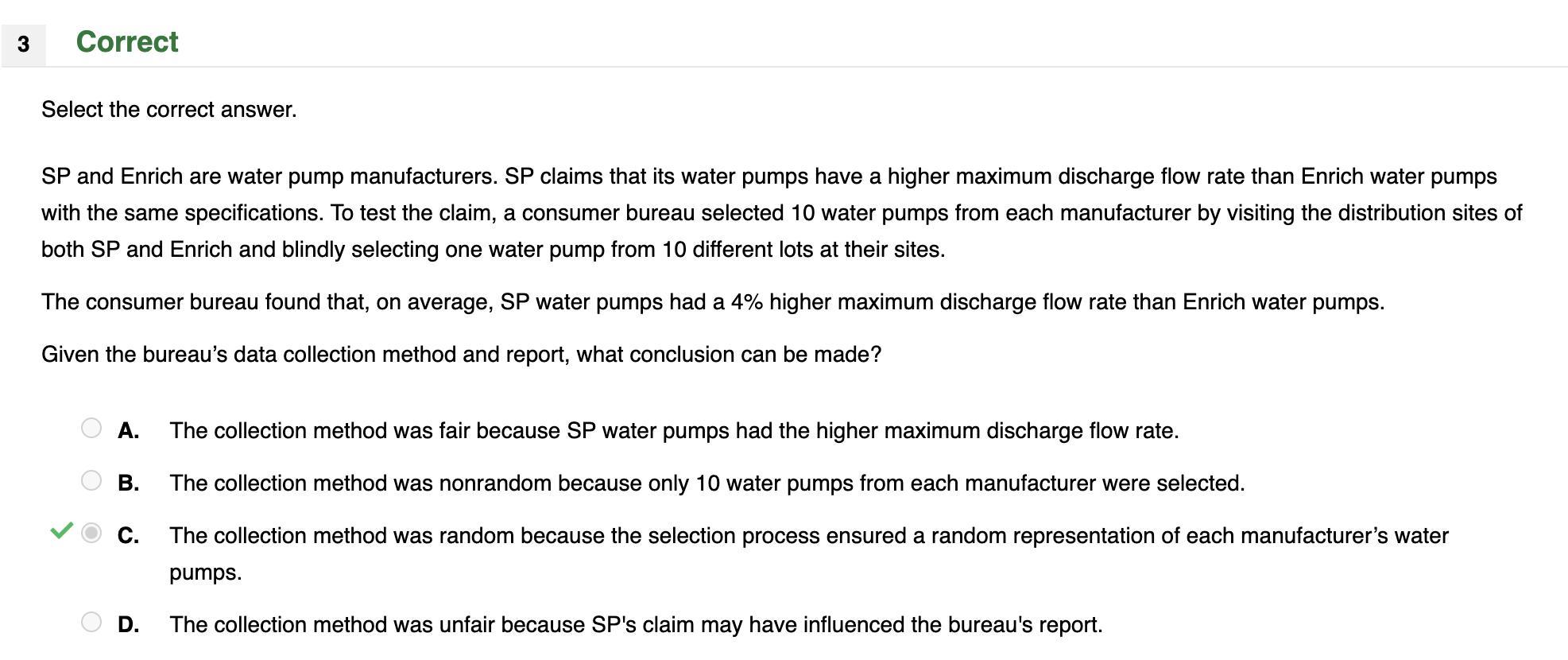1568x660 pixels.
Task: Click answer text about nonrandom collection method
Action: (x=707, y=483)
